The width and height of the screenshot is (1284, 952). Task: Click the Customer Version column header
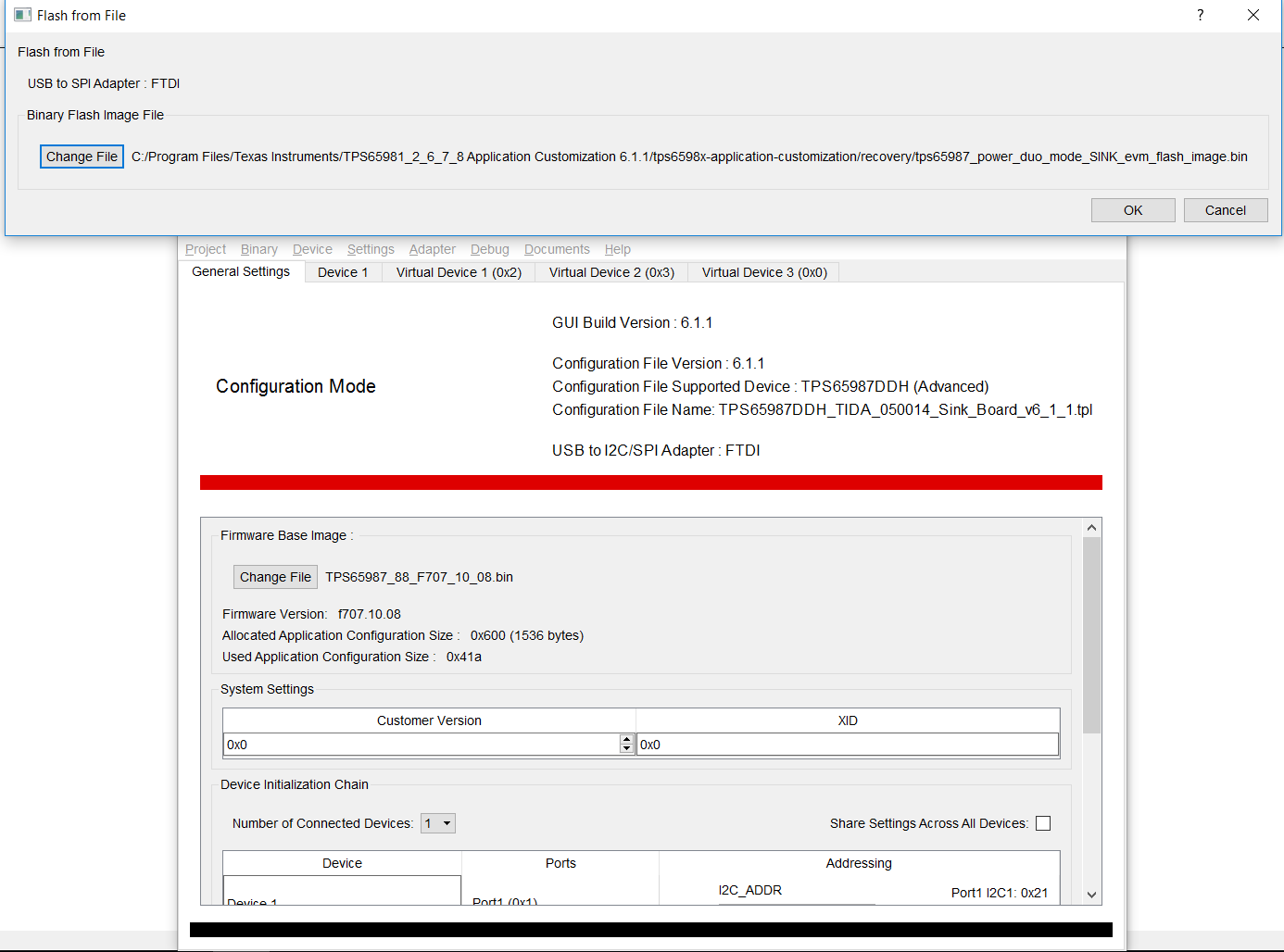coord(429,720)
